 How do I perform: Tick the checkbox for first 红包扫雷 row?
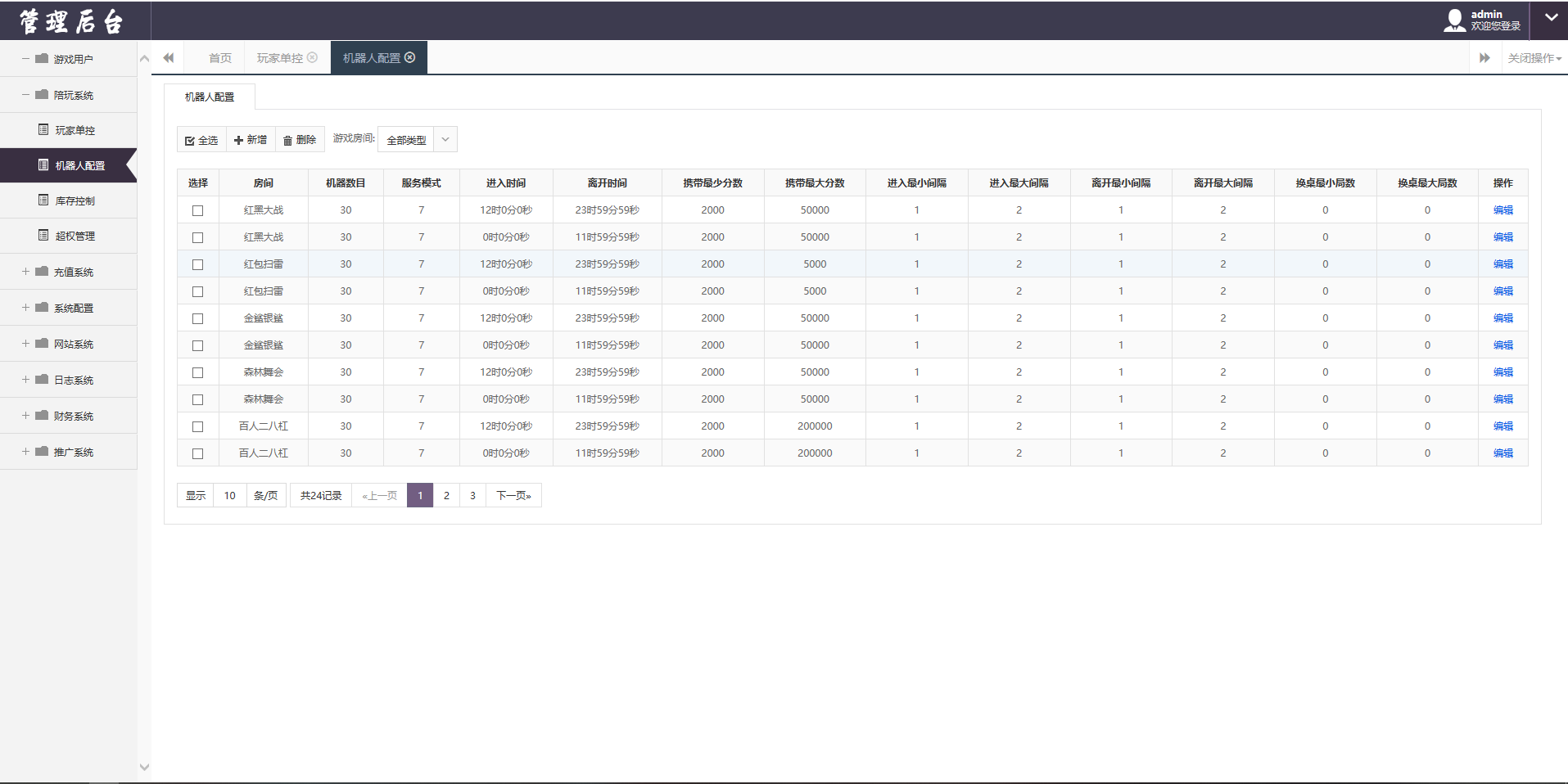click(197, 264)
